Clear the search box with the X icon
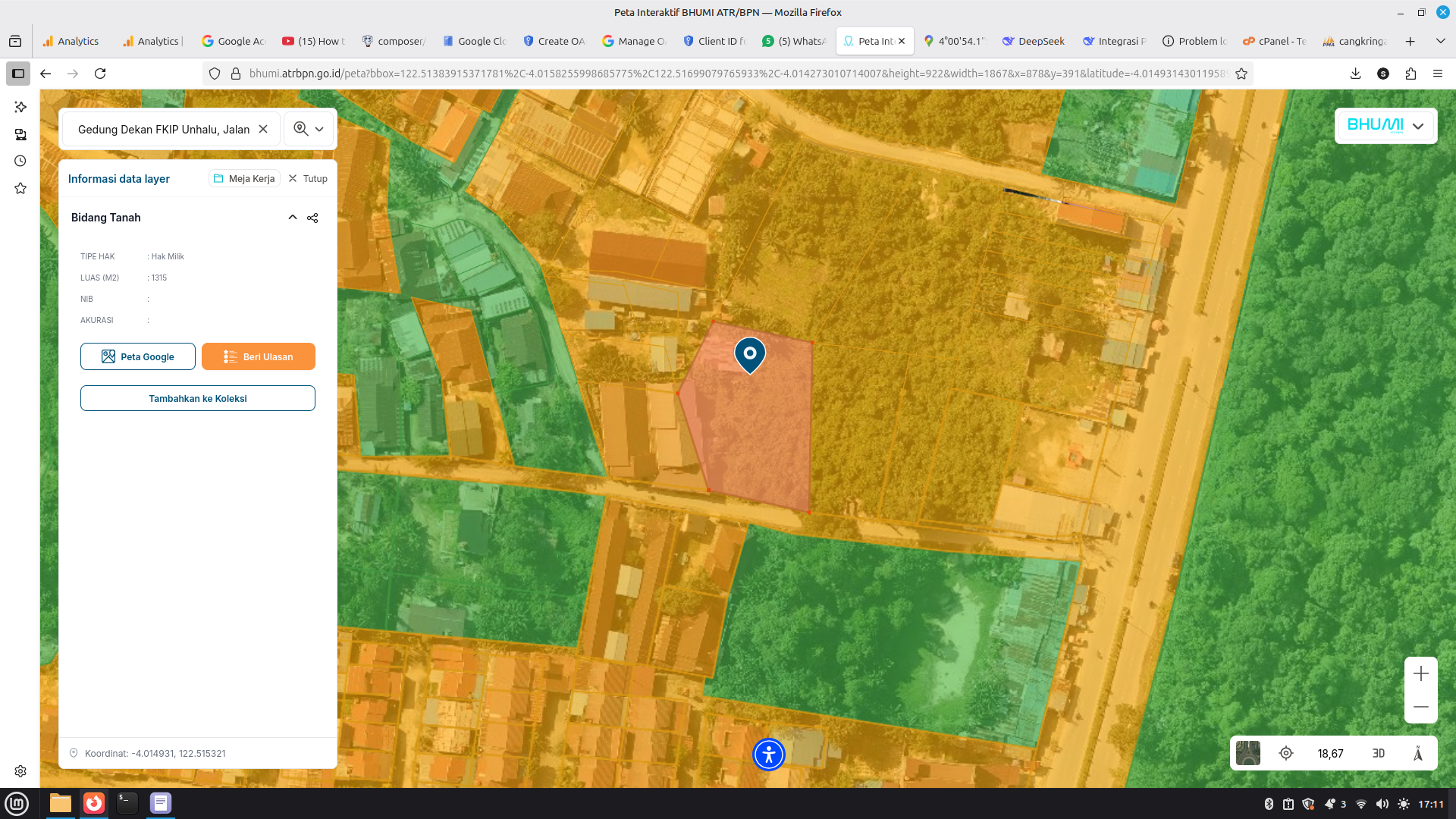1456x819 pixels. tap(263, 129)
